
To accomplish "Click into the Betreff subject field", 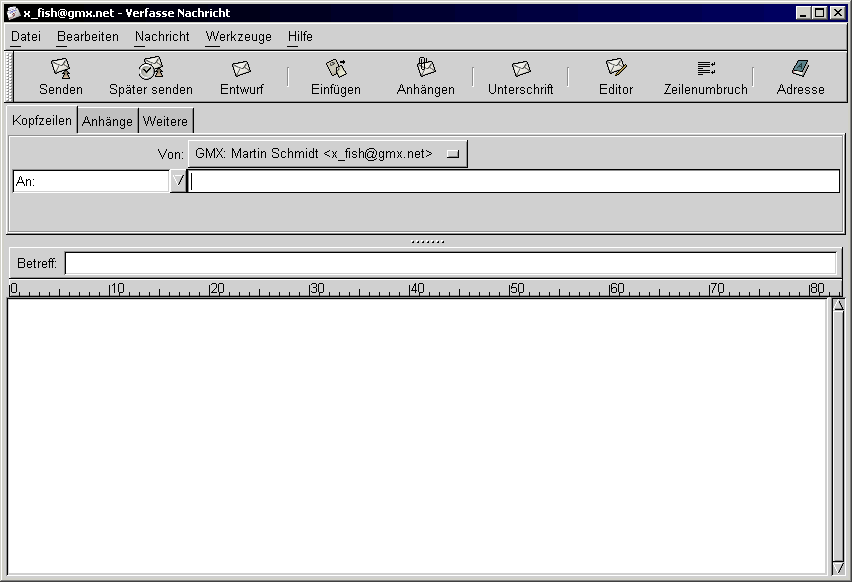I will [x=450, y=264].
